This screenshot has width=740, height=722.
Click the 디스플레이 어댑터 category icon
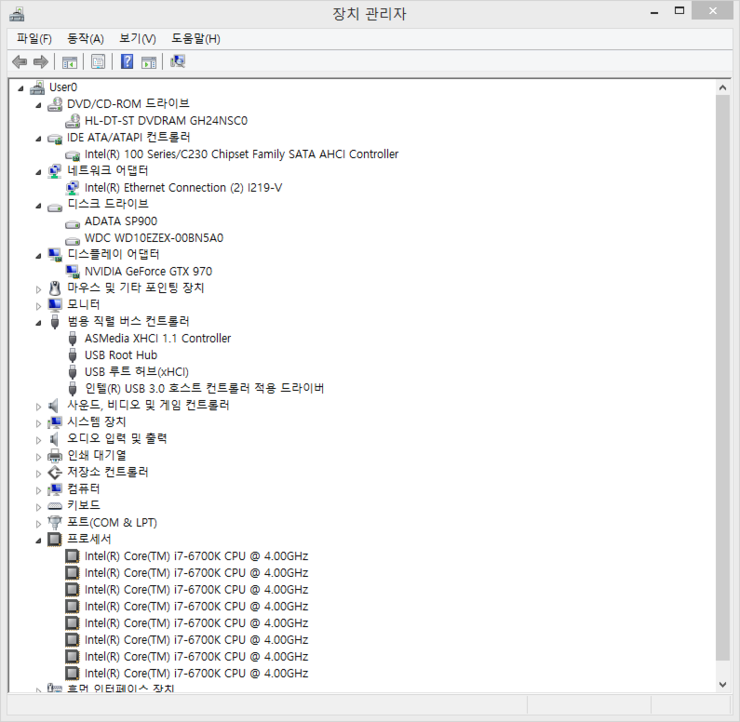coord(55,255)
